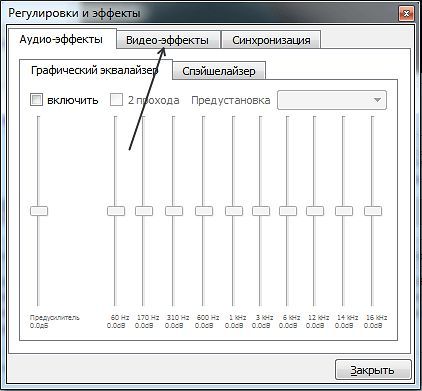
Task: Click the Предустановка label text
Action: pos(231,100)
